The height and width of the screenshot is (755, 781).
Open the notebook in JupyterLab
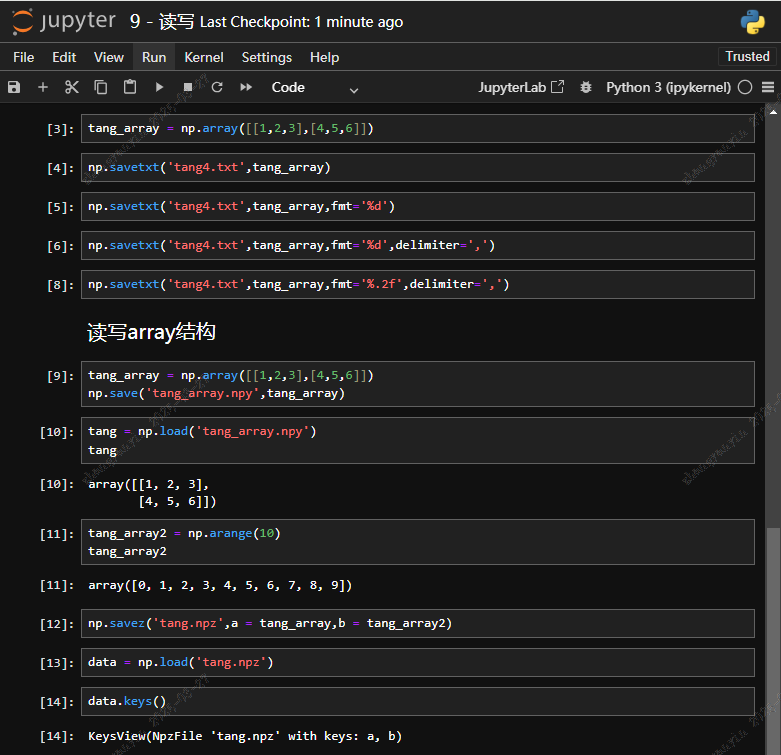pos(521,87)
